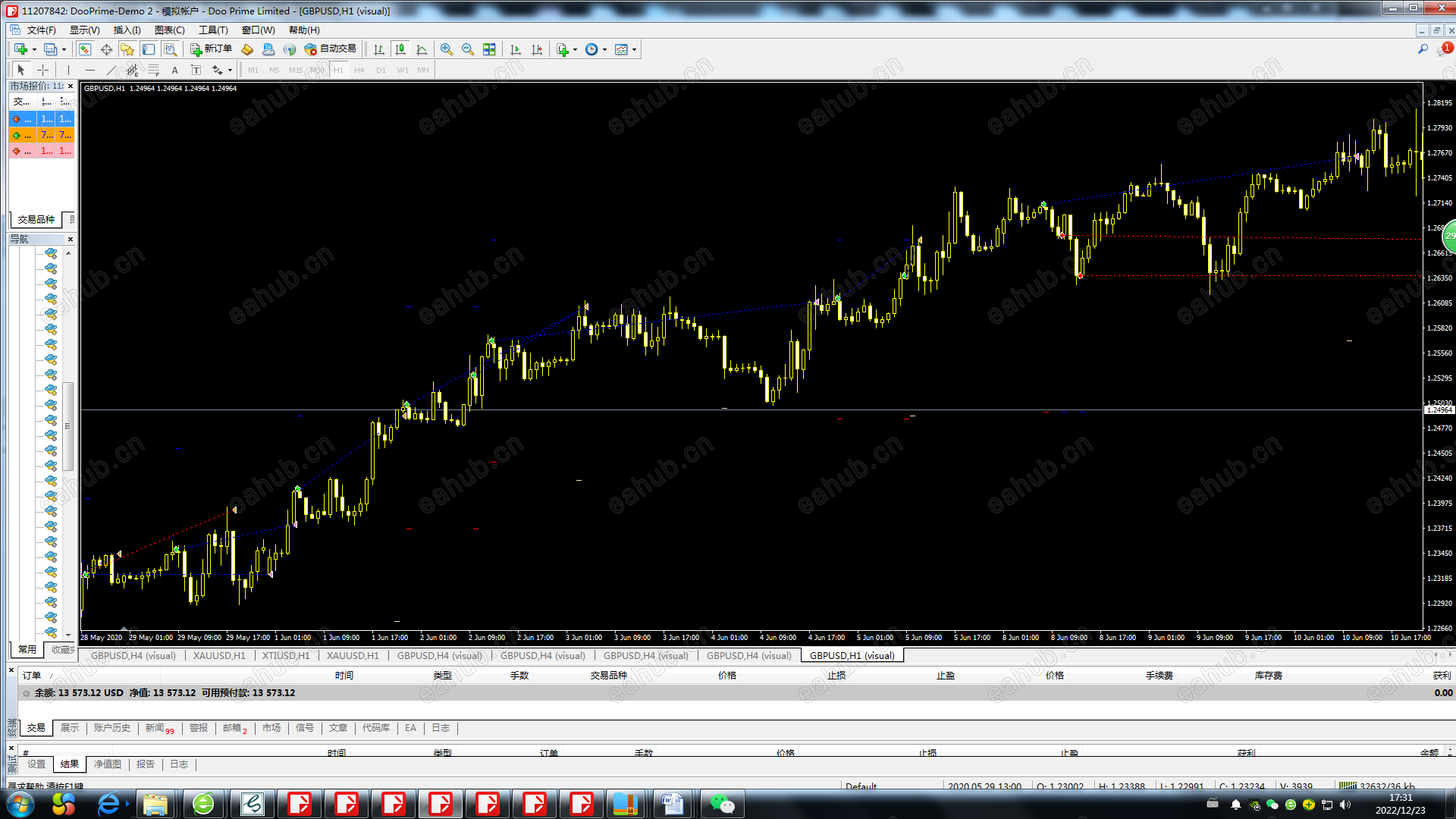The image size is (1456, 819).
Task: Click the 新订单 new order button
Action: [x=211, y=49]
